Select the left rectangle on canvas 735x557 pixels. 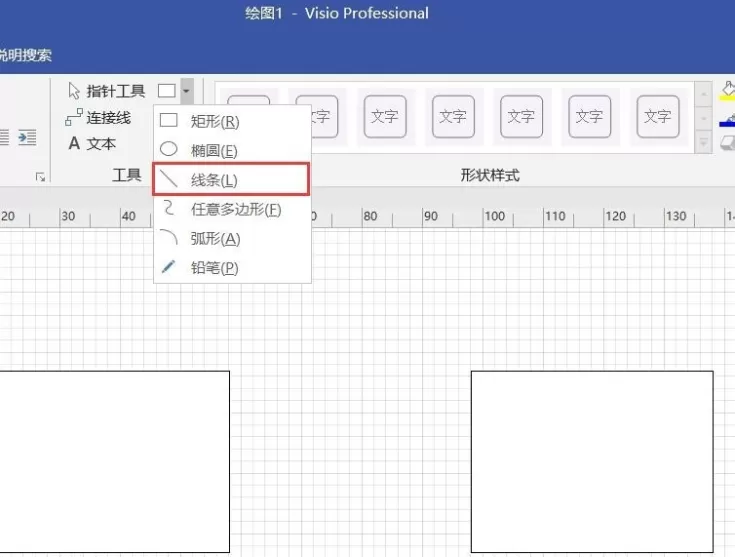114,461
